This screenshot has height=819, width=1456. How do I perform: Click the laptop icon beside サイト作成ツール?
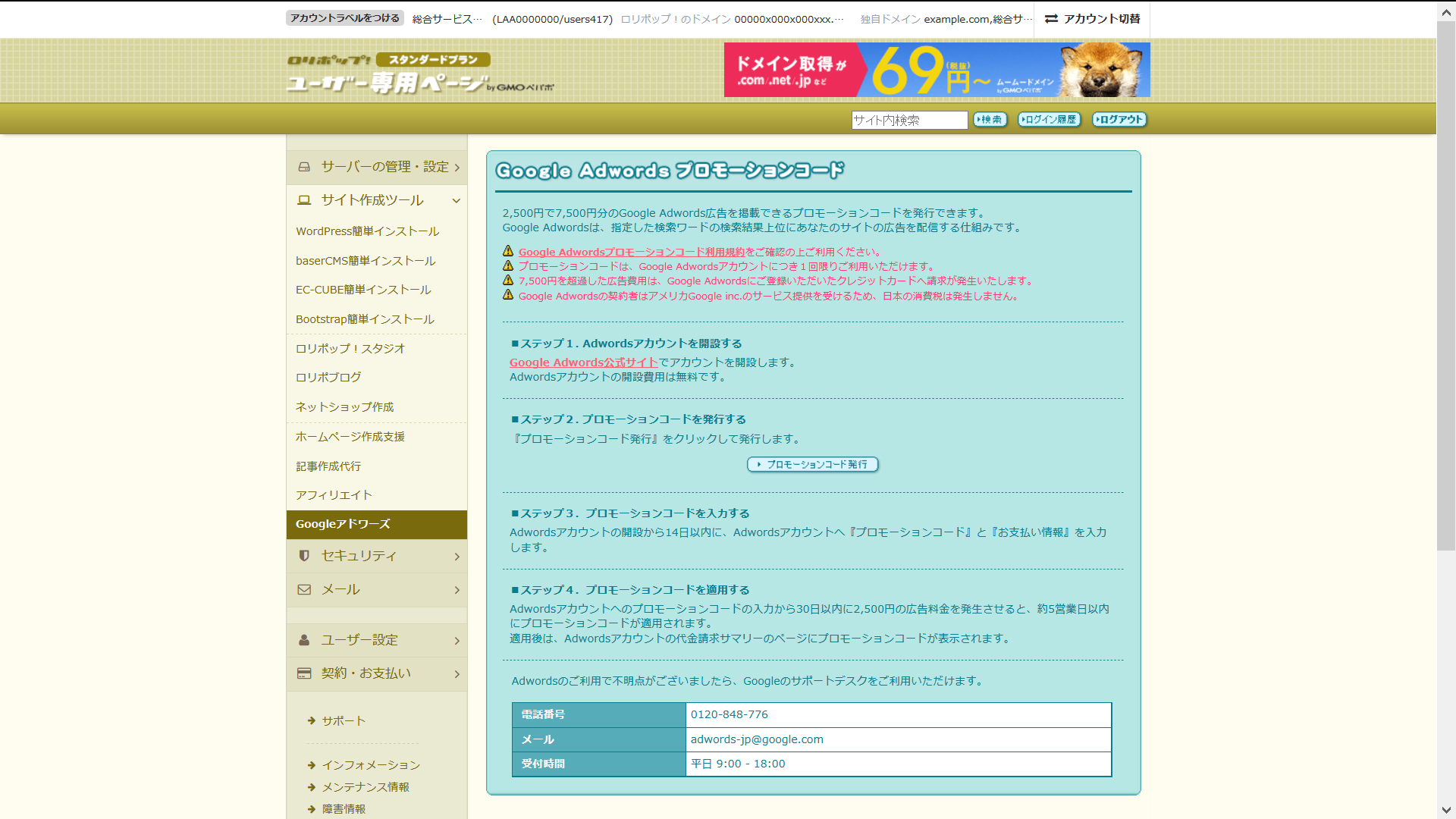(304, 200)
